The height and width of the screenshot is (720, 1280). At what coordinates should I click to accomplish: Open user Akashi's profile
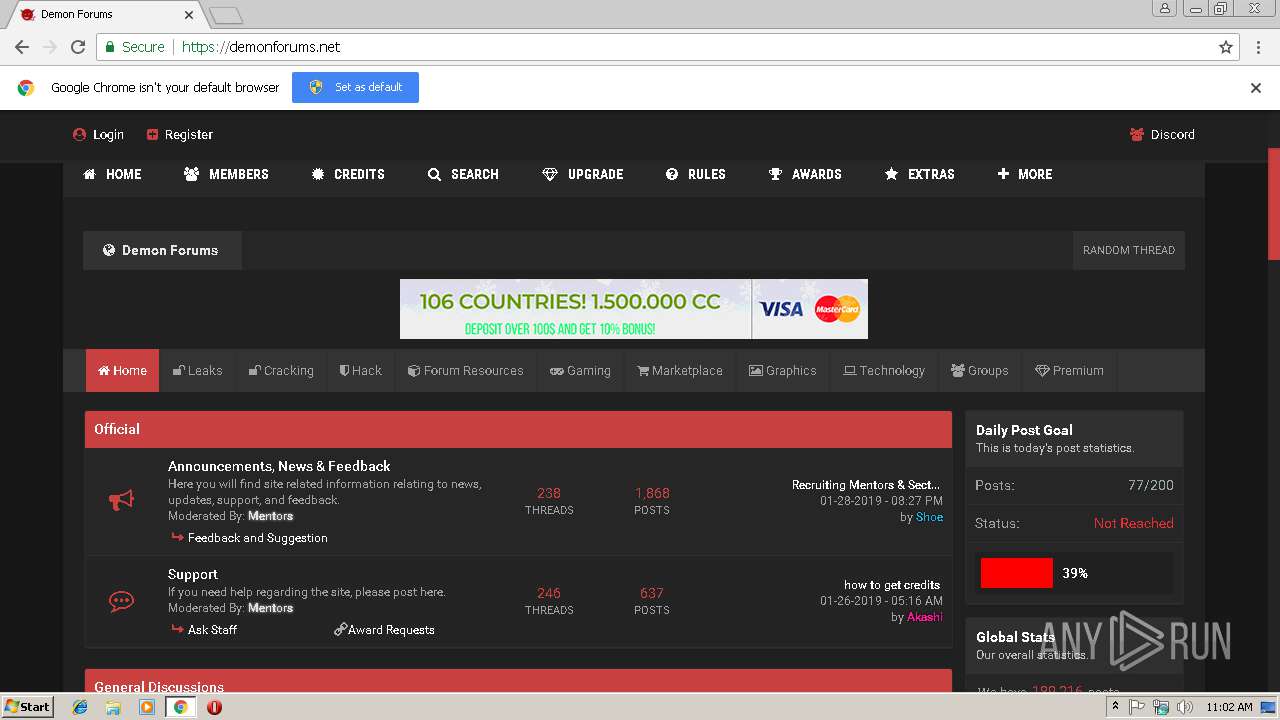925,617
